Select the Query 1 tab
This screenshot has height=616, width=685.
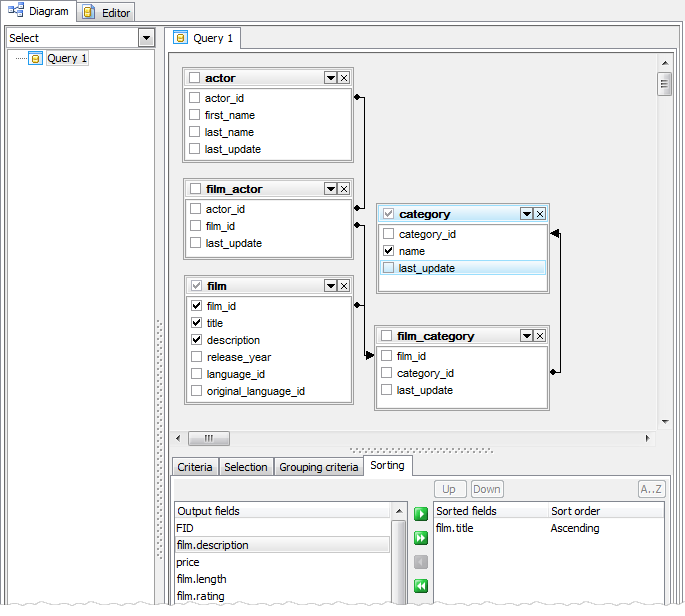tap(203, 38)
